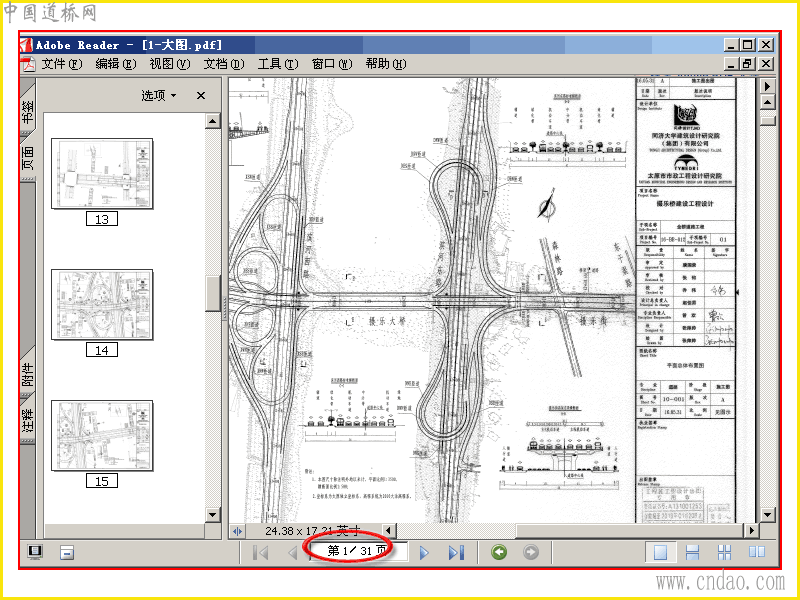Switch to the 附件 attachments side tab
This screenshot has height=600, width=800.
coord(28,374)
